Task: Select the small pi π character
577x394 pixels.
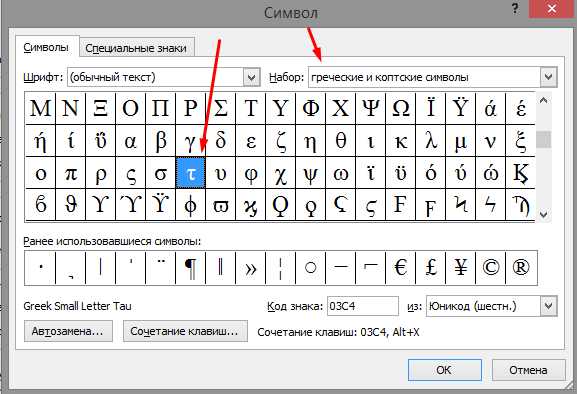Action: 71,173
